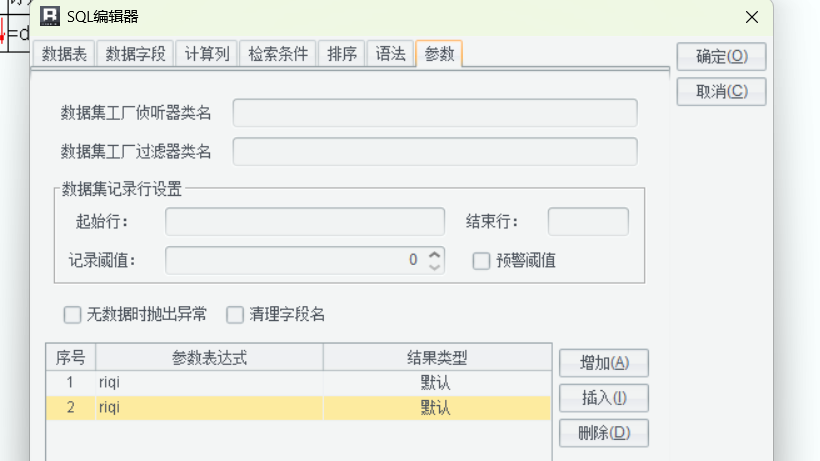Click the SQL编辑器 title bar icon

(49, 15)
